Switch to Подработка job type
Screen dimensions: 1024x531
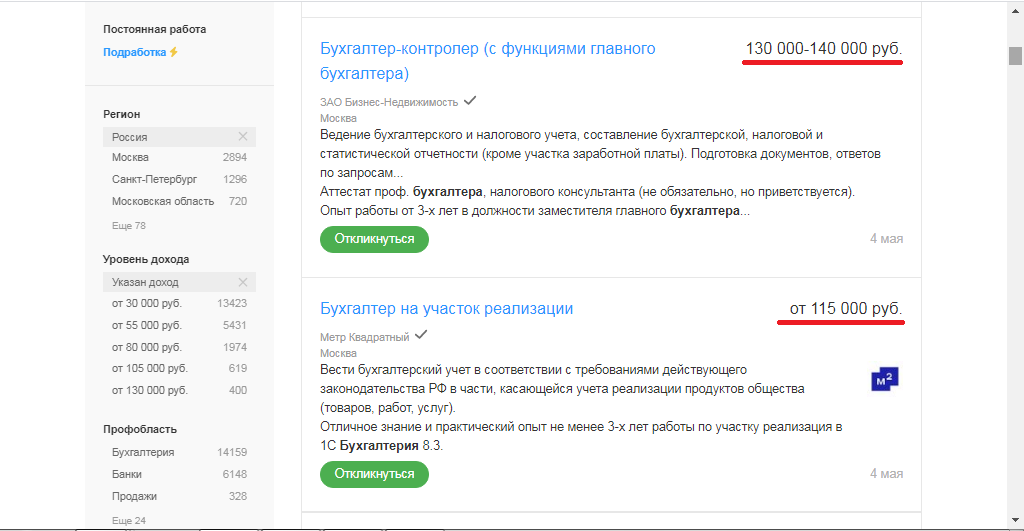(x=134, y=52)
